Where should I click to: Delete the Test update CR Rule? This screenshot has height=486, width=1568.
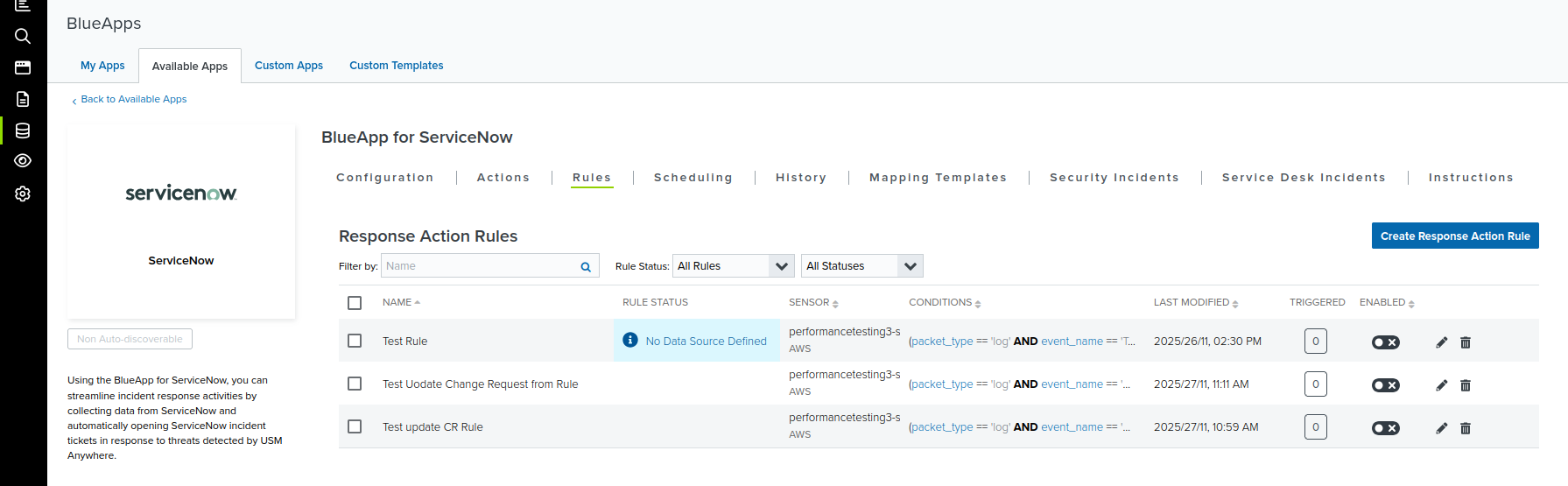[1466, 428]
